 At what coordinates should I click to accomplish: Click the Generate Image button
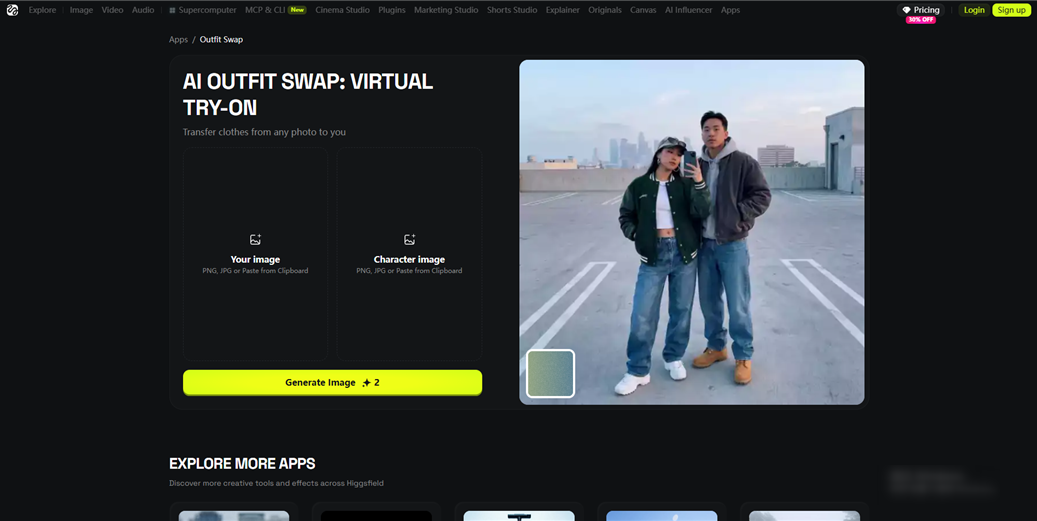(x=333, y=382)
